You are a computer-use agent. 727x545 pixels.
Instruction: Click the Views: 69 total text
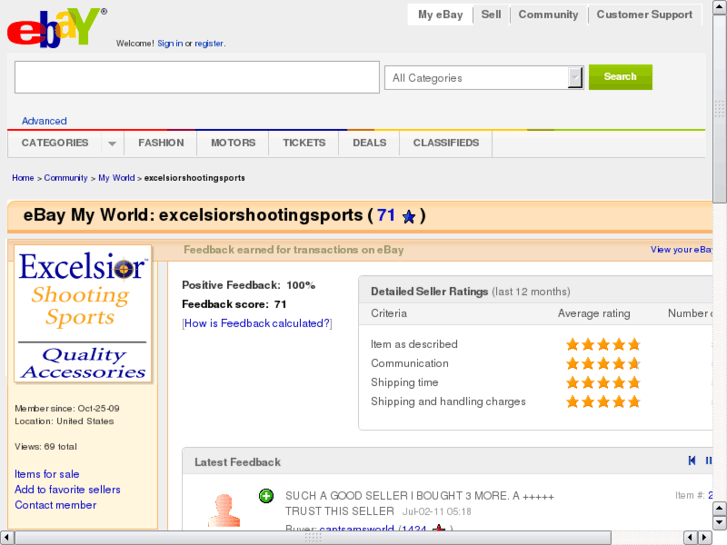[45, 447]
